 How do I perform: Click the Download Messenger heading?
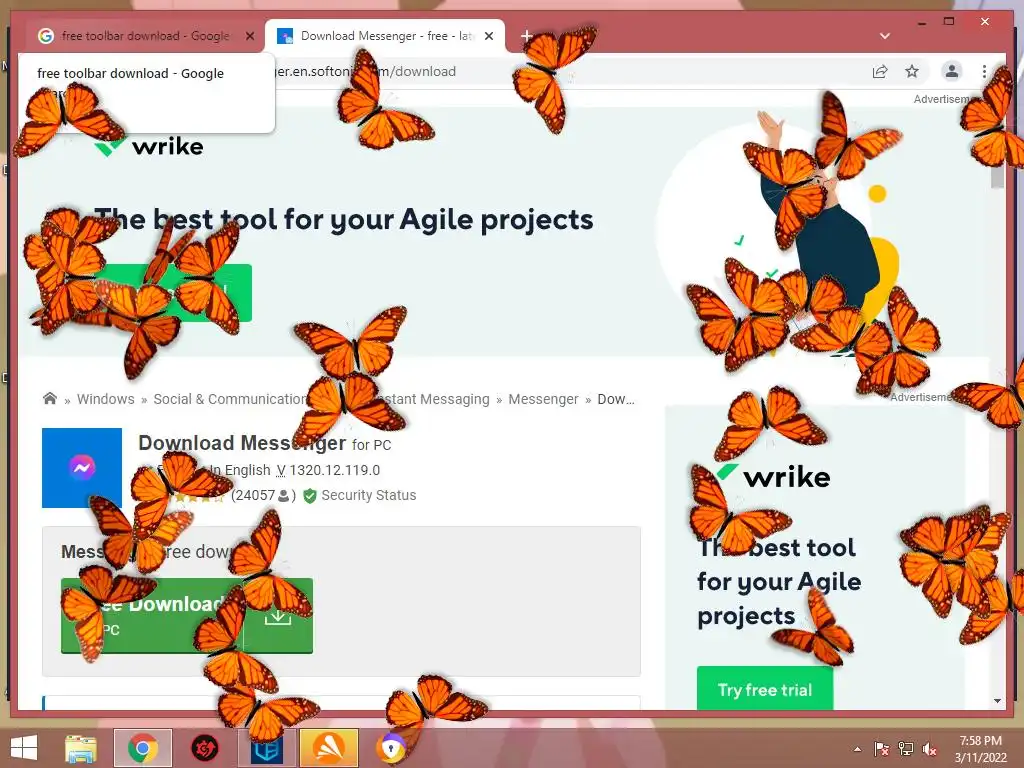click(x=242, y=443)
